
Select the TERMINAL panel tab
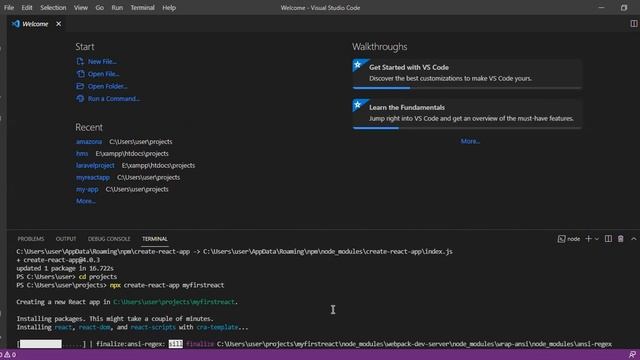[x=155, y=239]
